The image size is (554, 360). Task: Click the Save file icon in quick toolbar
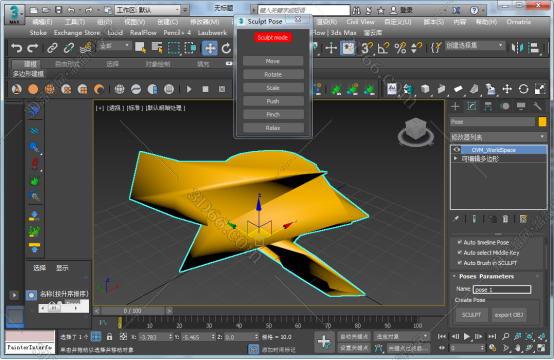point(59,10)
